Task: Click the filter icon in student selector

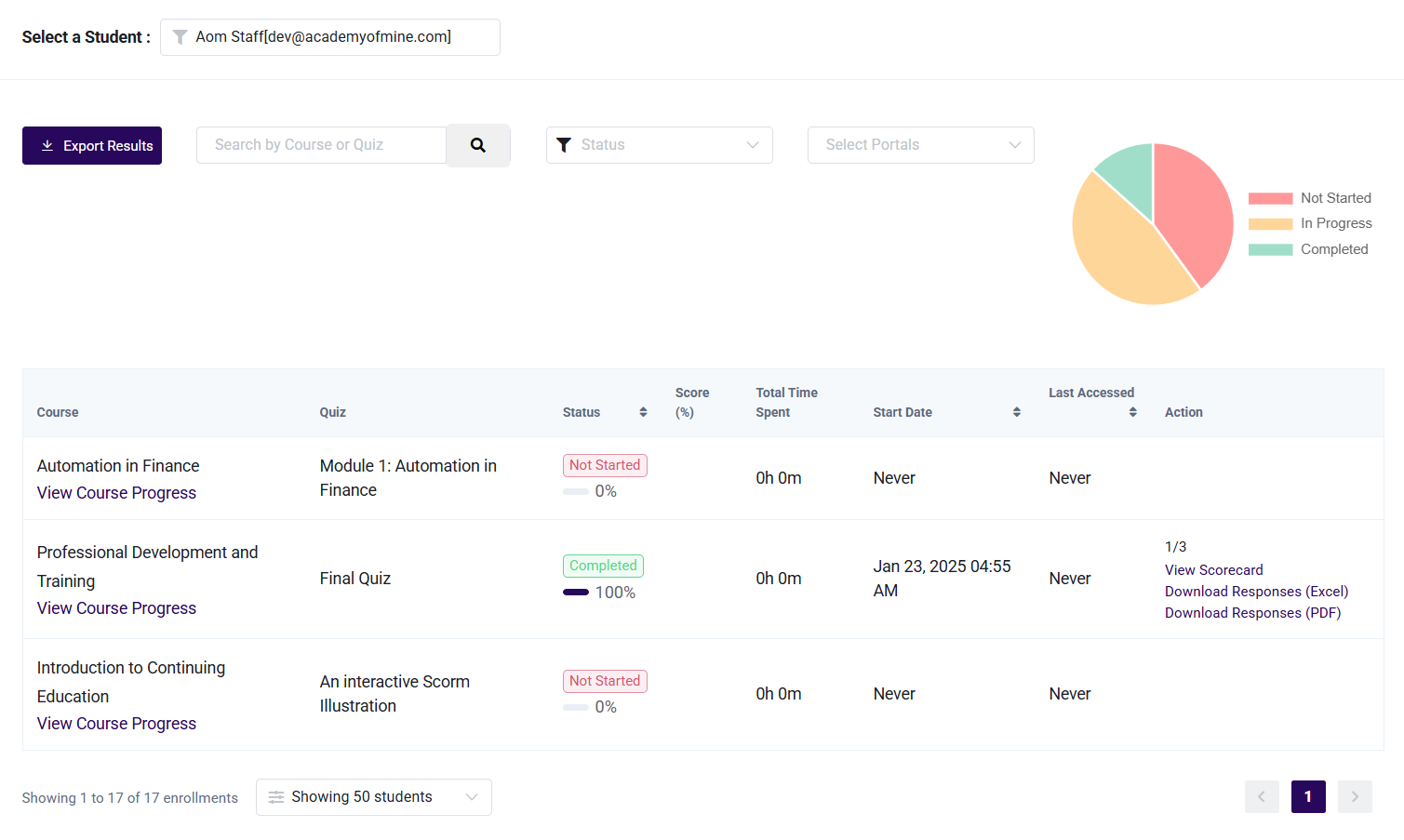Action: [x=181, y=37]
